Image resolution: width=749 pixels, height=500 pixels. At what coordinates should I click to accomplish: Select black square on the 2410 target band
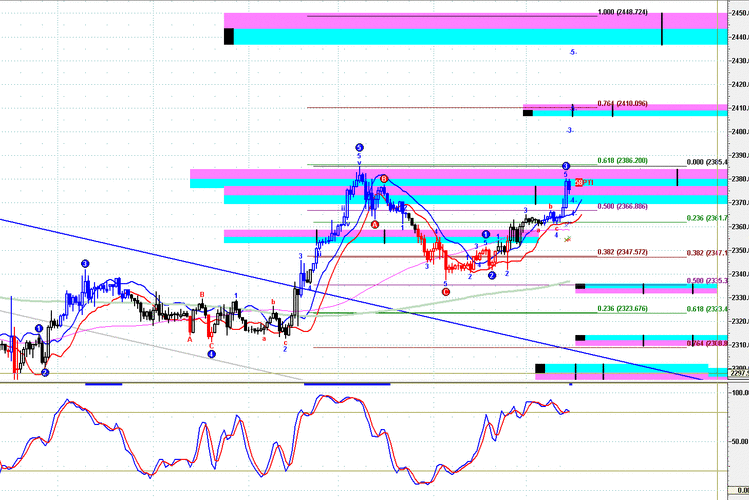pos(528,113)
